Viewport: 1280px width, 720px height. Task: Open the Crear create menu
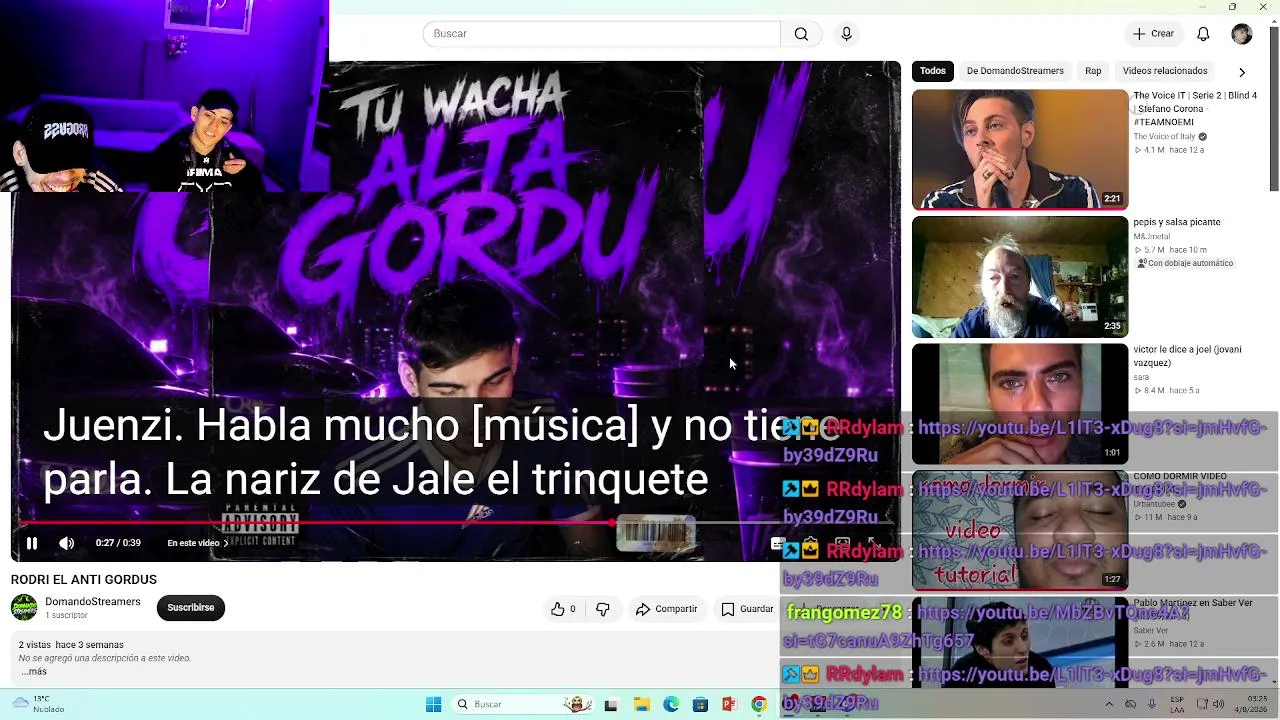(1154, 34)
